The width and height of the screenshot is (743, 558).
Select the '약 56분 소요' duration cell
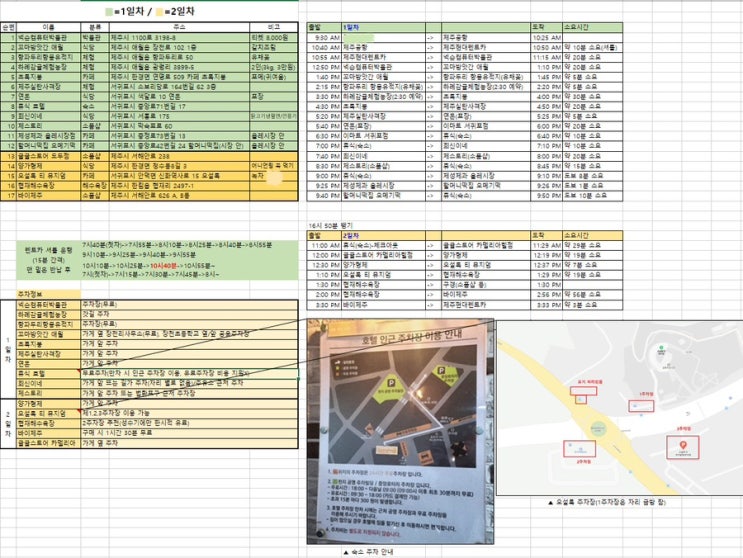click(x=592, y=295)
